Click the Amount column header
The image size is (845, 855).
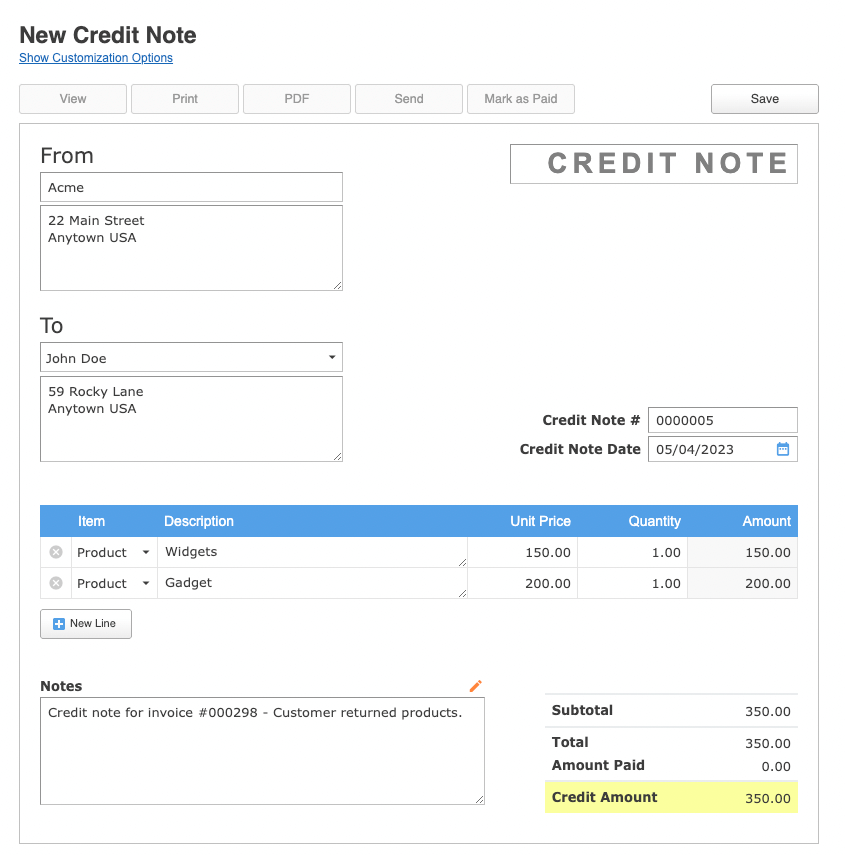[766, 521]
